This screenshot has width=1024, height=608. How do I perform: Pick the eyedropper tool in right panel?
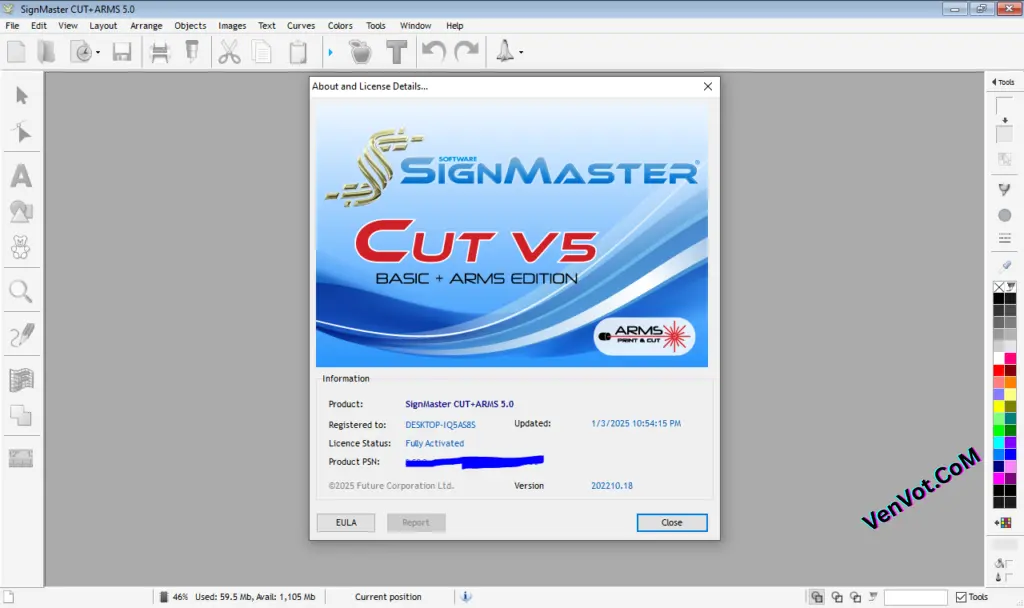point(1005,265)
